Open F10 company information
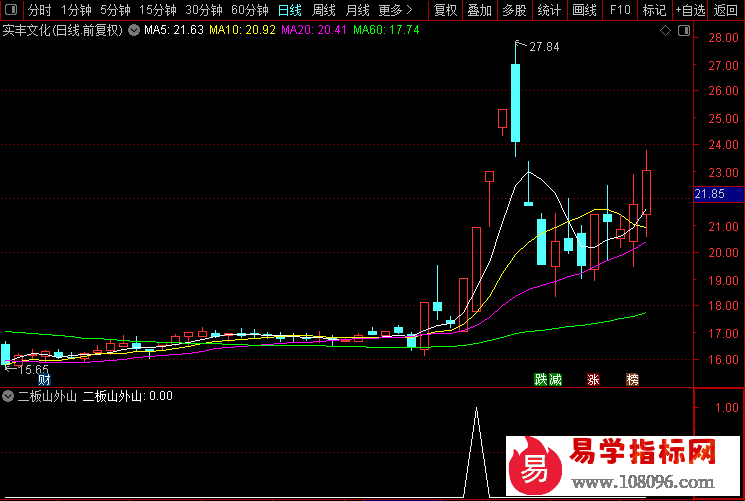Screen dimensions: 745x501 (x=620, y=10)
